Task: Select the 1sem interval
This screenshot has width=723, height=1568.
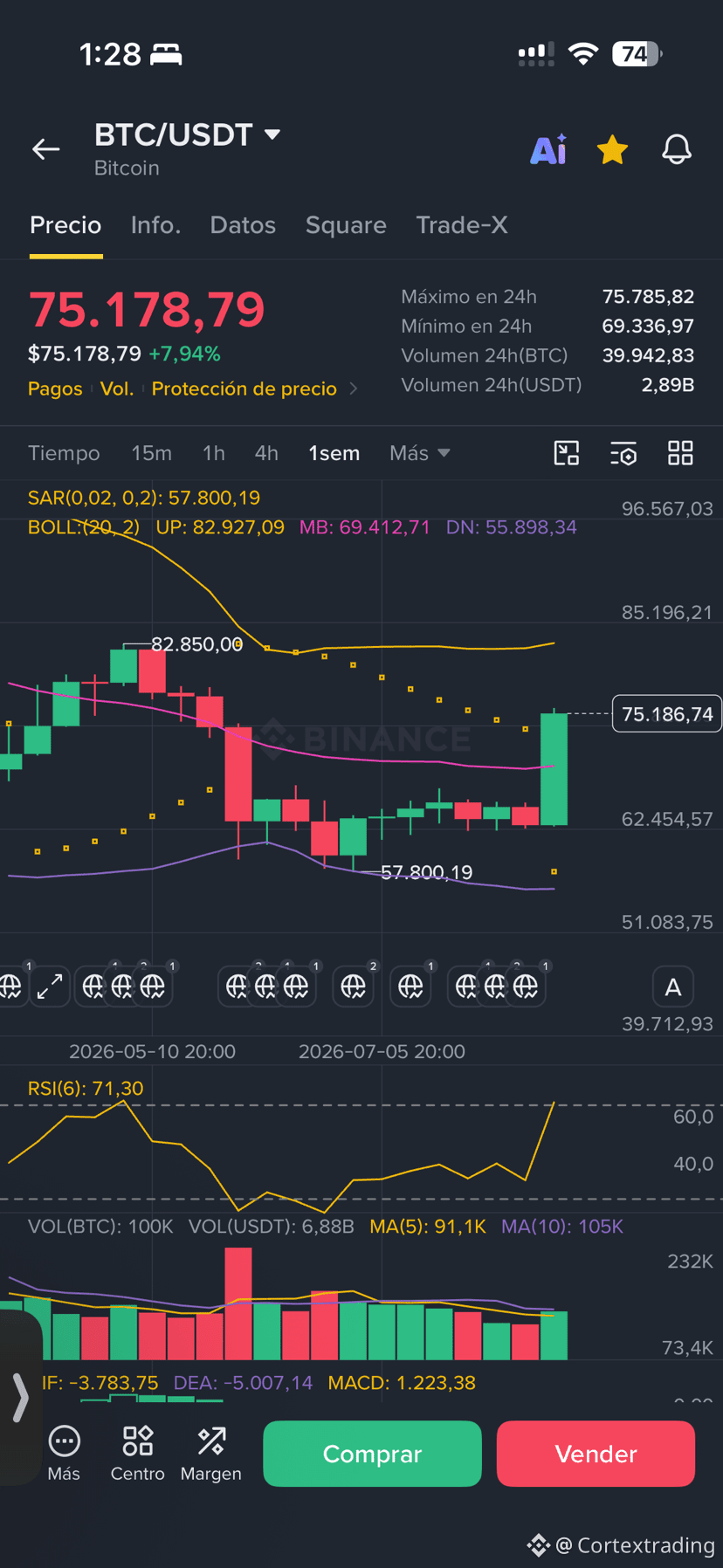Action: coord(334,453)
